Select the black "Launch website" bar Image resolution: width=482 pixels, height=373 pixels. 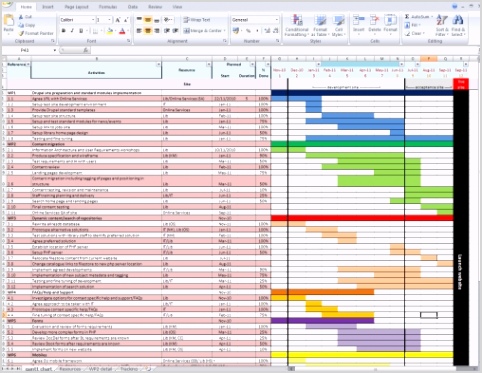coord(461,227)
